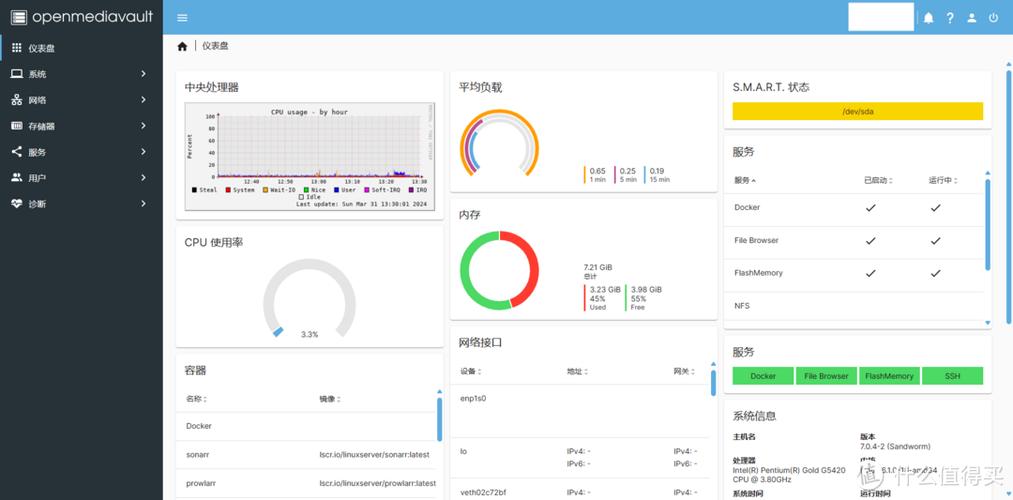Sort services table by 已启动 column
1013x500 pixels.
click(x=878, y=180)
